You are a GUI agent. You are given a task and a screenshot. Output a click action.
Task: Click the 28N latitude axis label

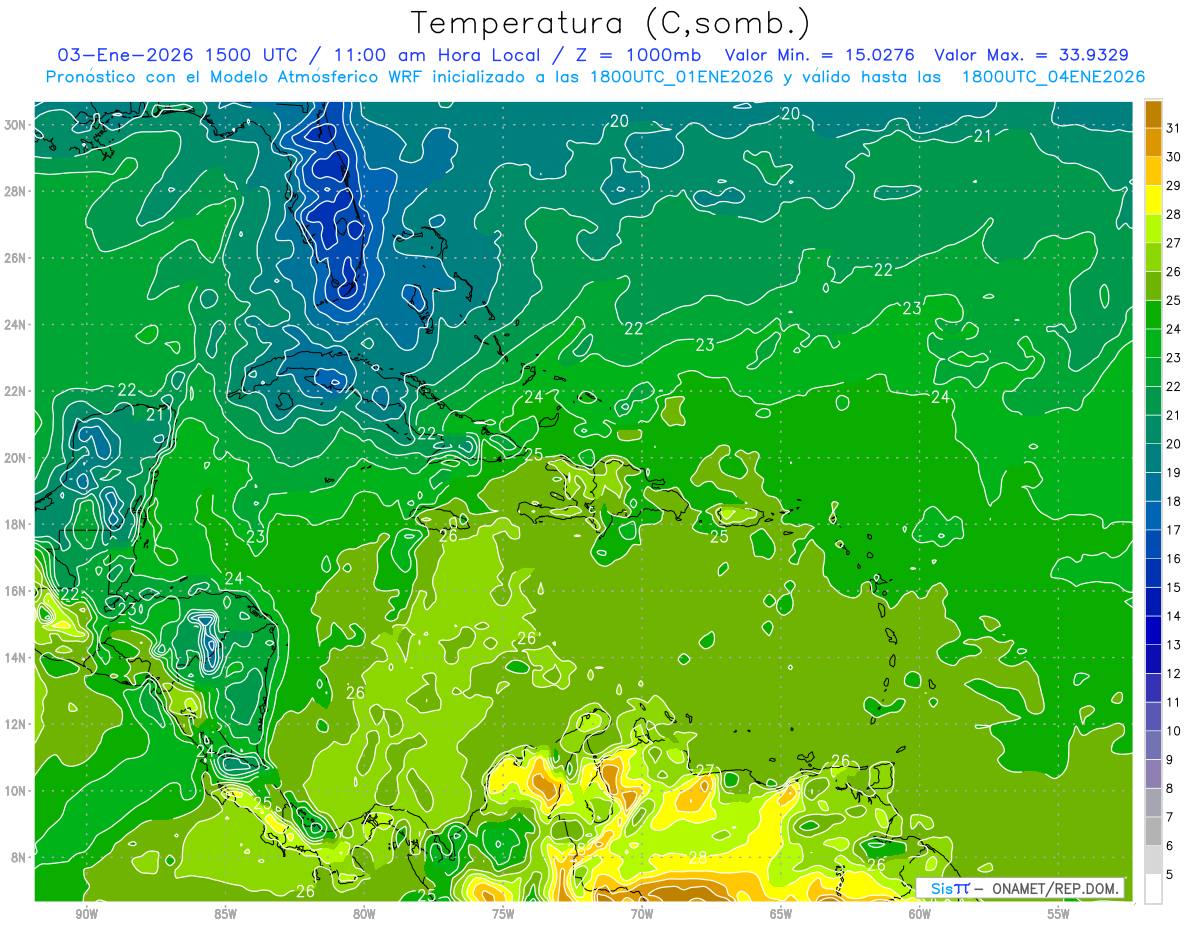[17, 191]
